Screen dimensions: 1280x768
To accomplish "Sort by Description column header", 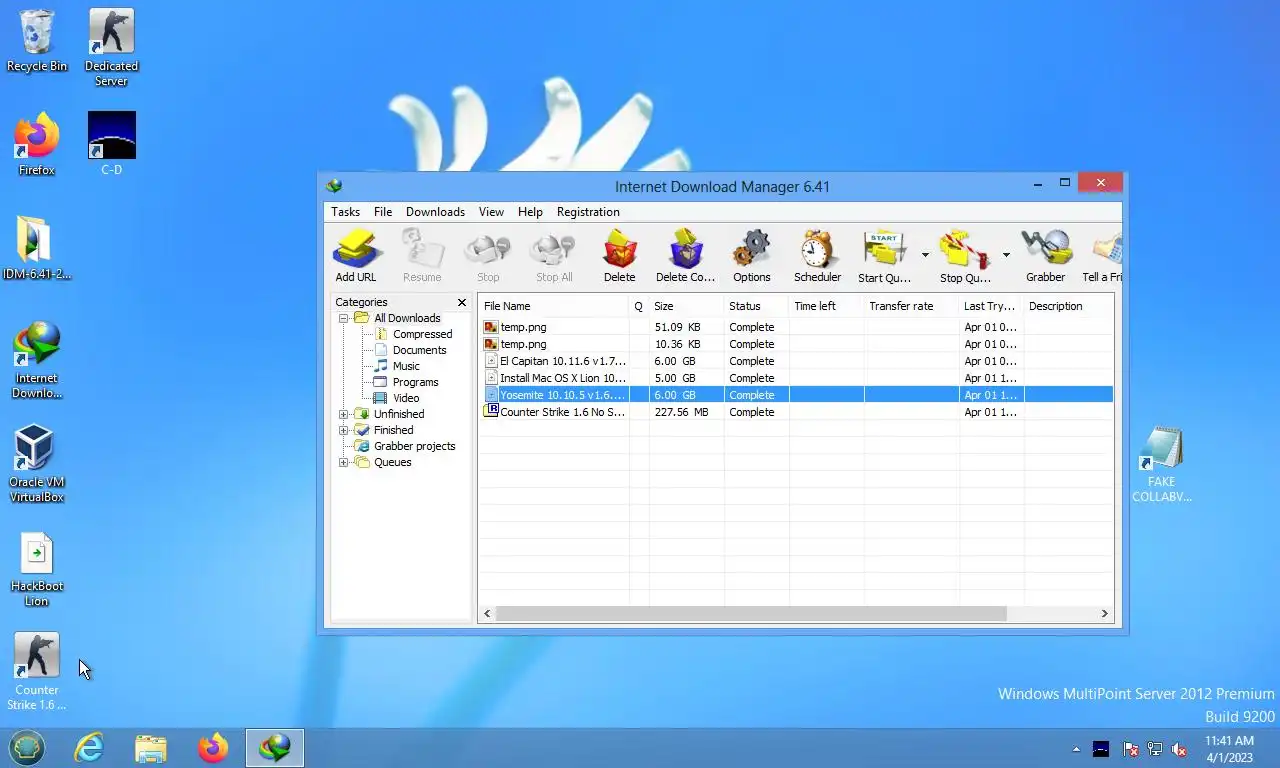I will (x=1068, y=306).
